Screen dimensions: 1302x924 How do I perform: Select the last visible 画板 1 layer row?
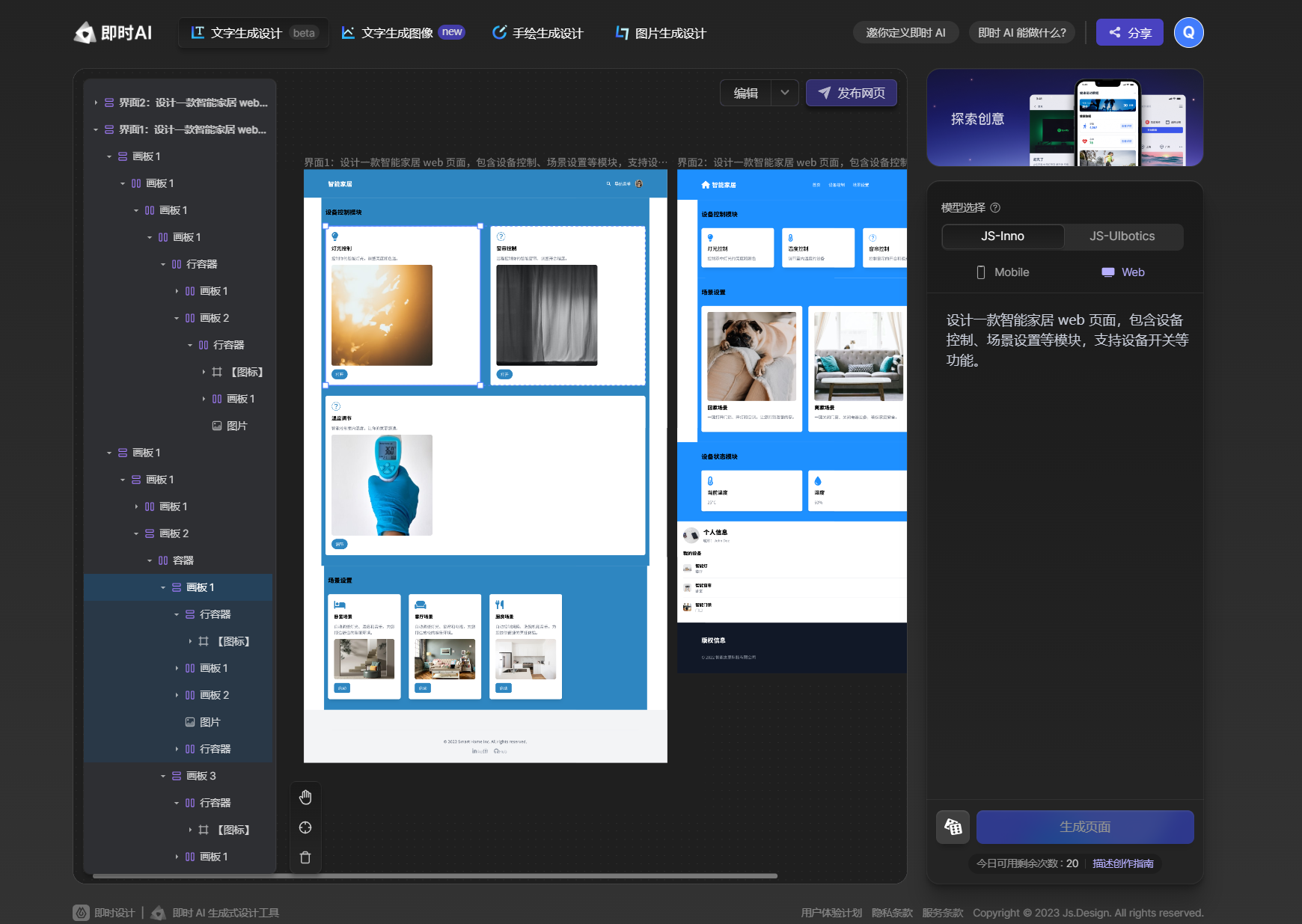[178, 857]
